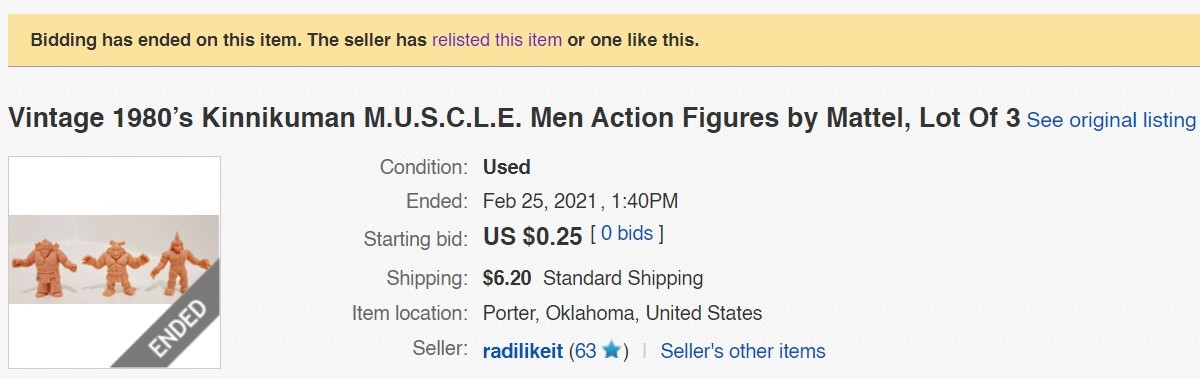Click the seller feedback score 63
Screen dimensions: 1200x379
(x=585, y=351)
